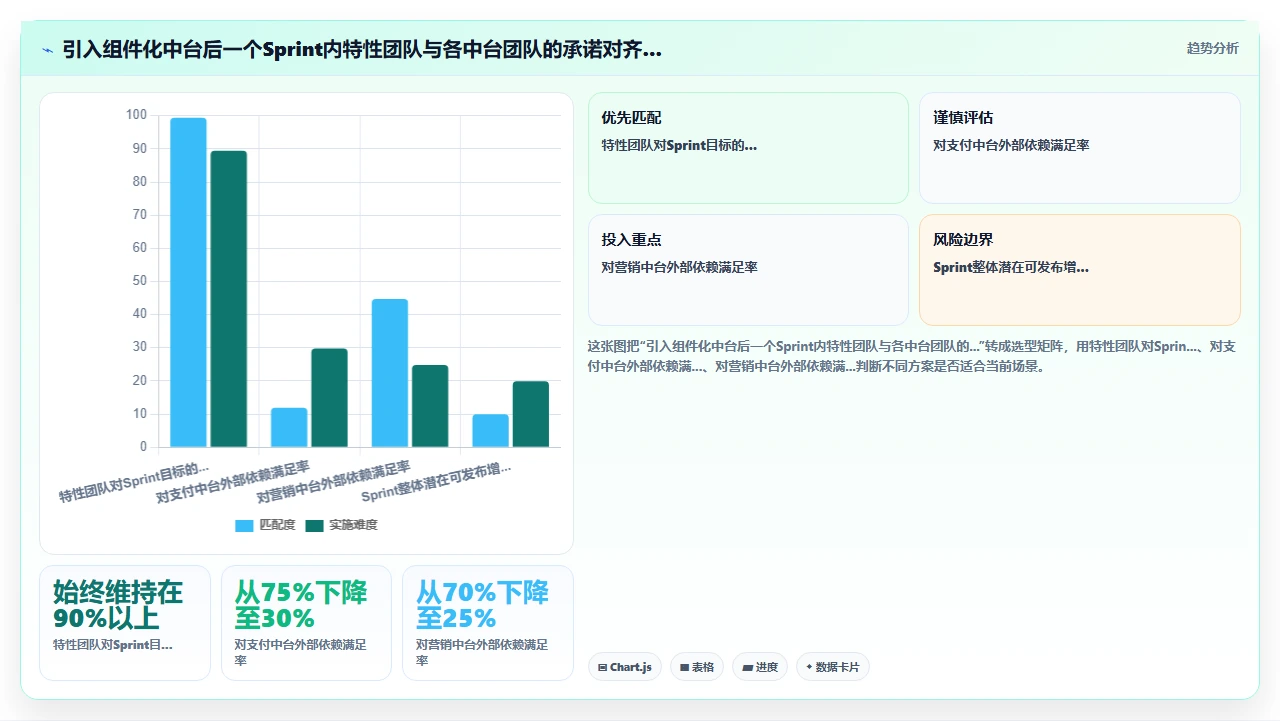Open the 谨慎评估 card
The height and width of the screenshot is (721, 1280).
1079,148
